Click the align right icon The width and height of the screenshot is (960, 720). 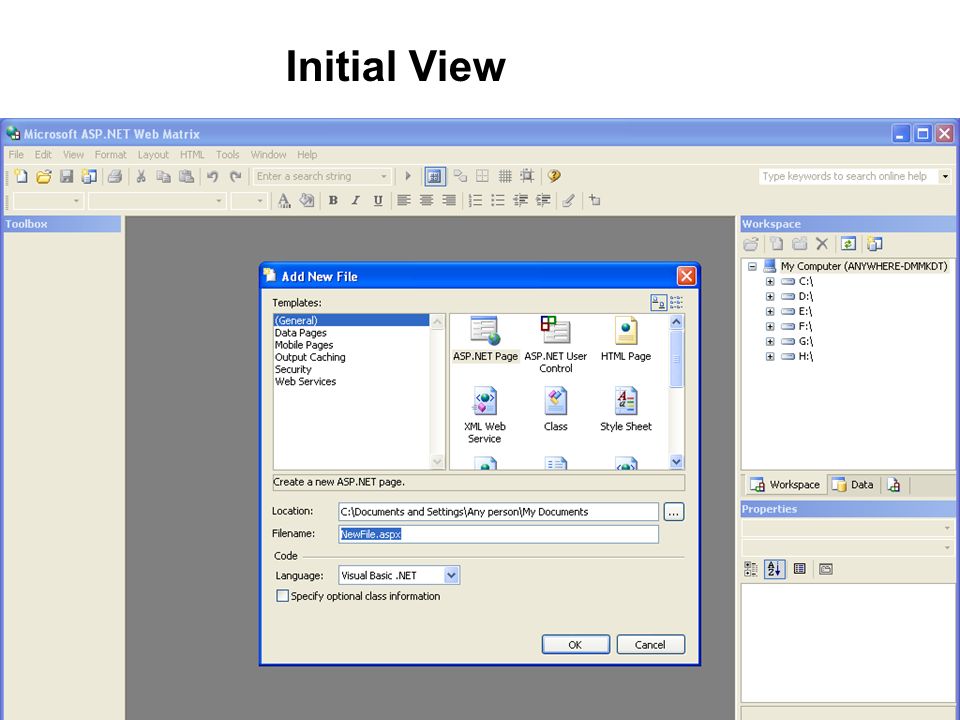449,200
